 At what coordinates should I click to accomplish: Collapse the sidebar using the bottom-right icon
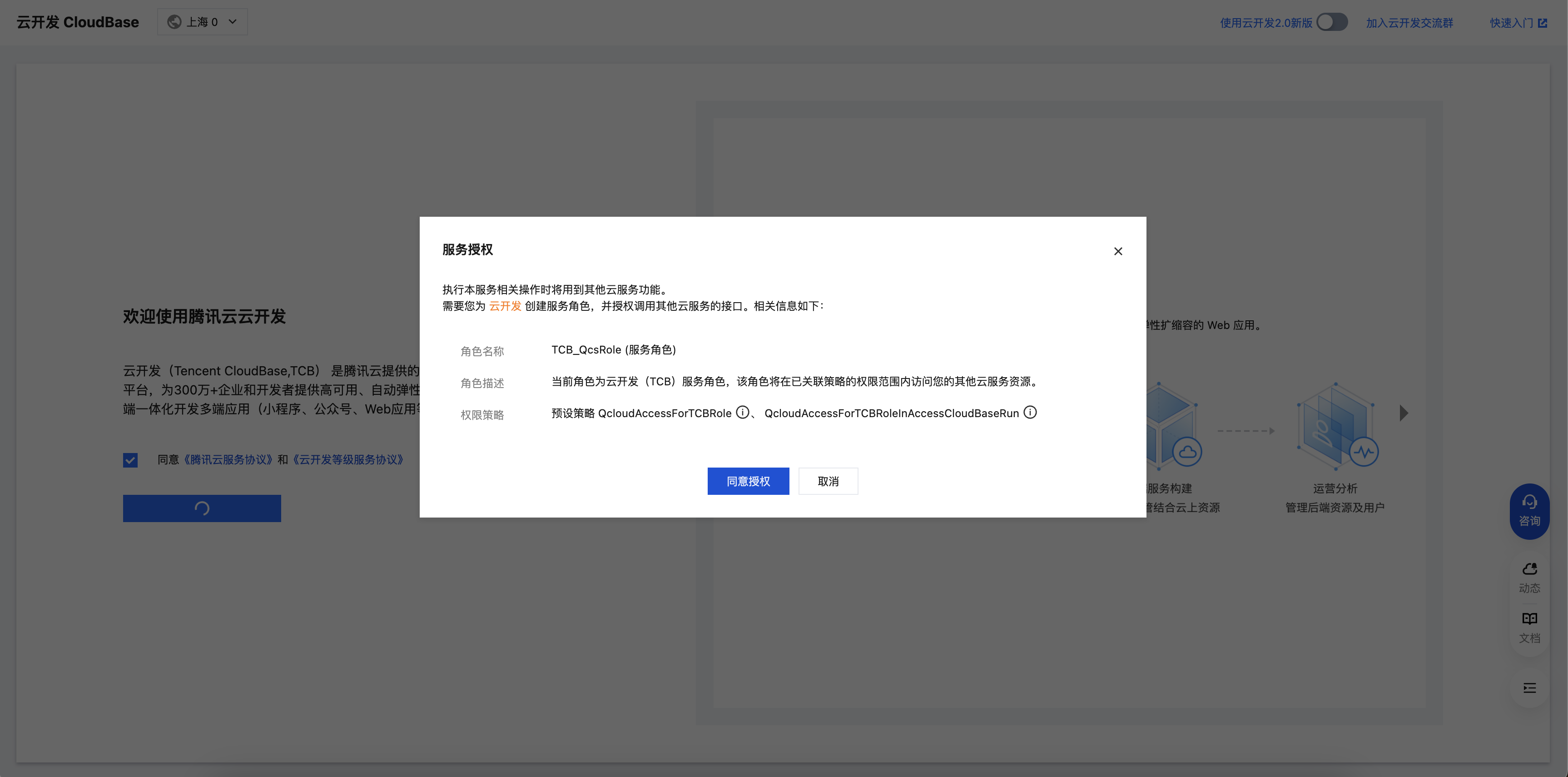point(1530,688)
